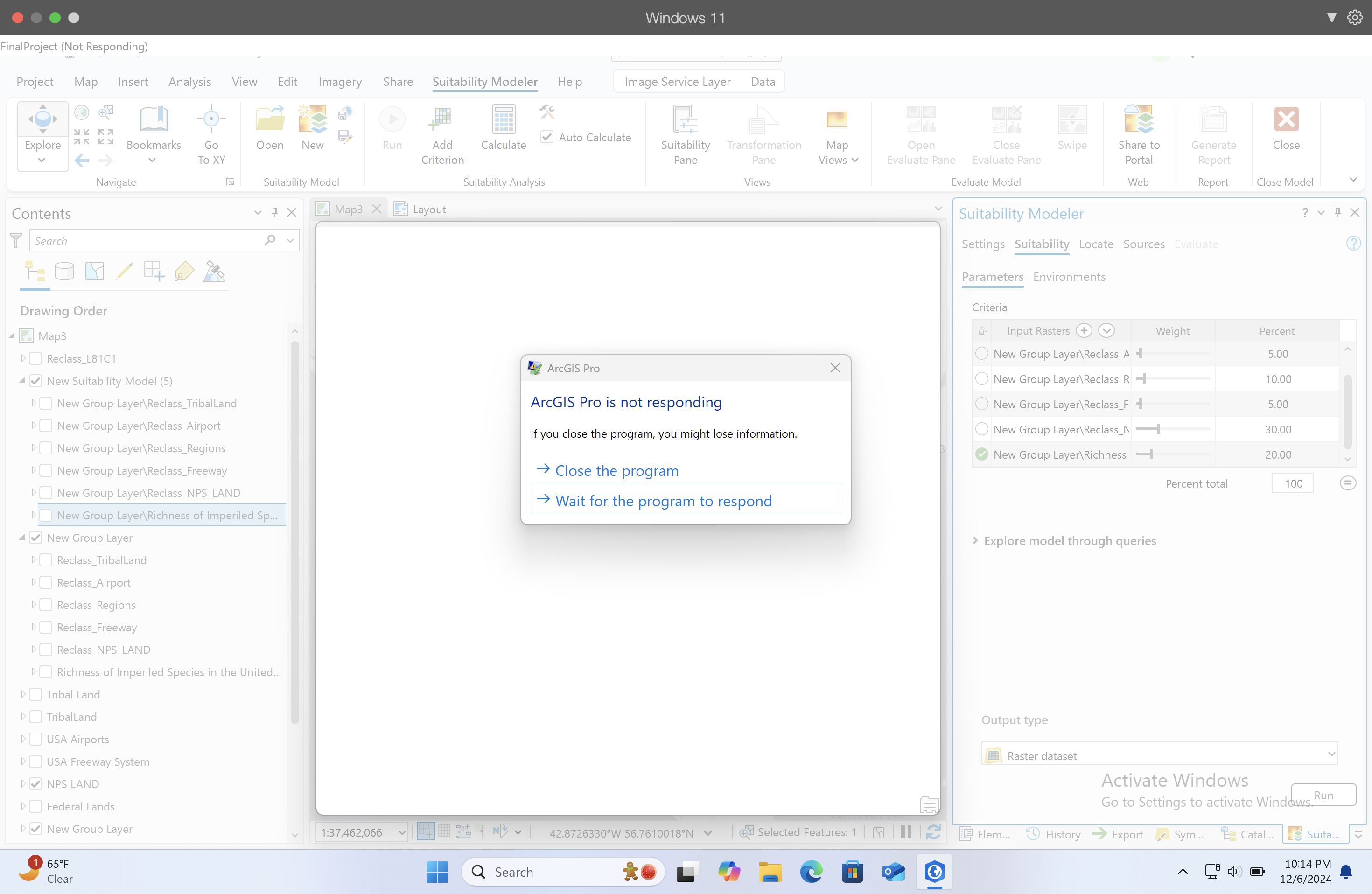Open the Contents search options dropdown
1372x894 pixels.
coord(290,240)
